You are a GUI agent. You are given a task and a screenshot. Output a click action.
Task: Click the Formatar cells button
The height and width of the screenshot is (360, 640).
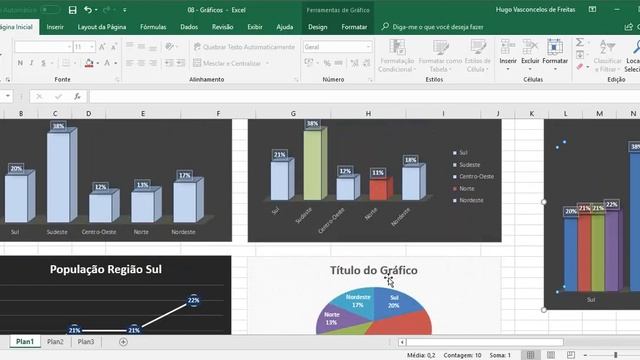coord(555,56)
